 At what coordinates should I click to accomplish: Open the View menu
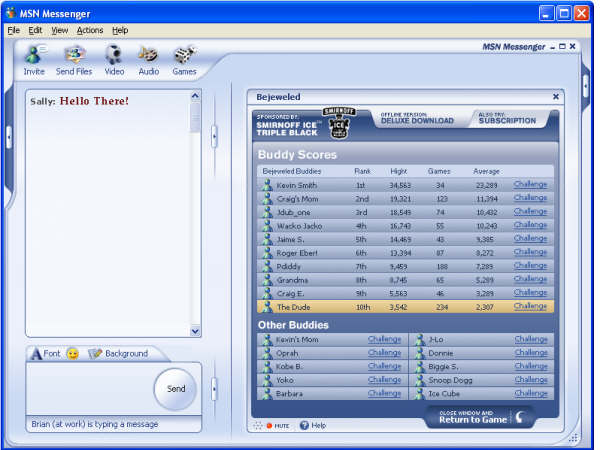[x=60, y=30]
